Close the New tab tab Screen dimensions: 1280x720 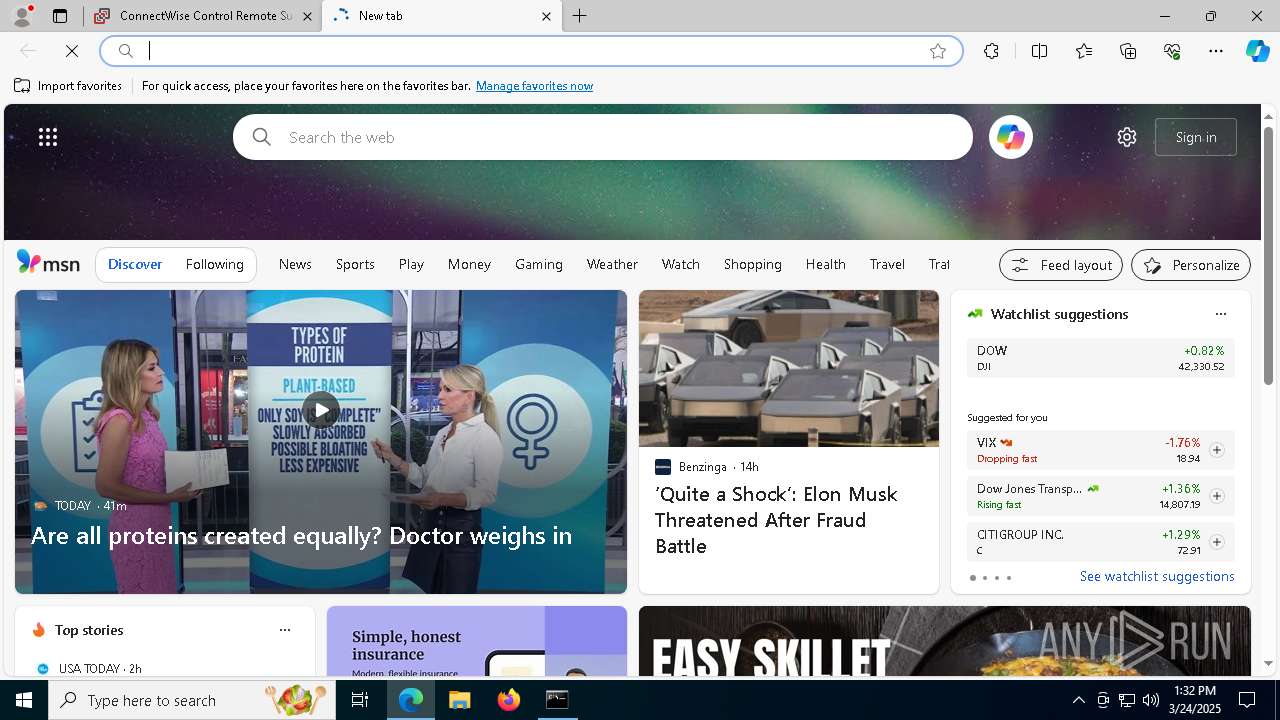pos(546,16)
